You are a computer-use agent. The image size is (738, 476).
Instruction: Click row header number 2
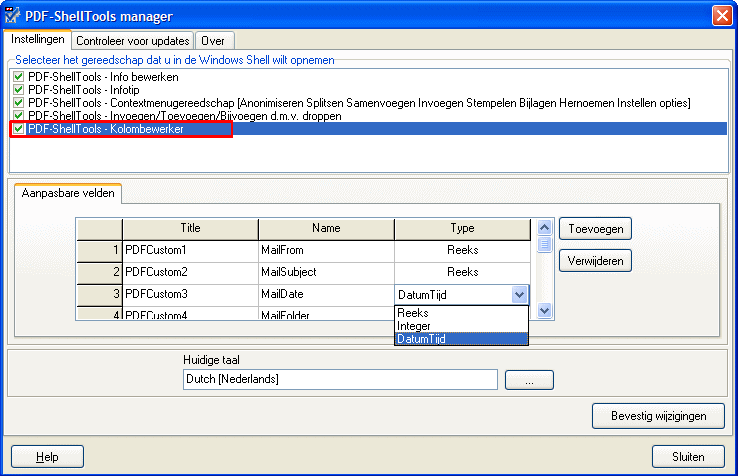(x=99, y=273)
